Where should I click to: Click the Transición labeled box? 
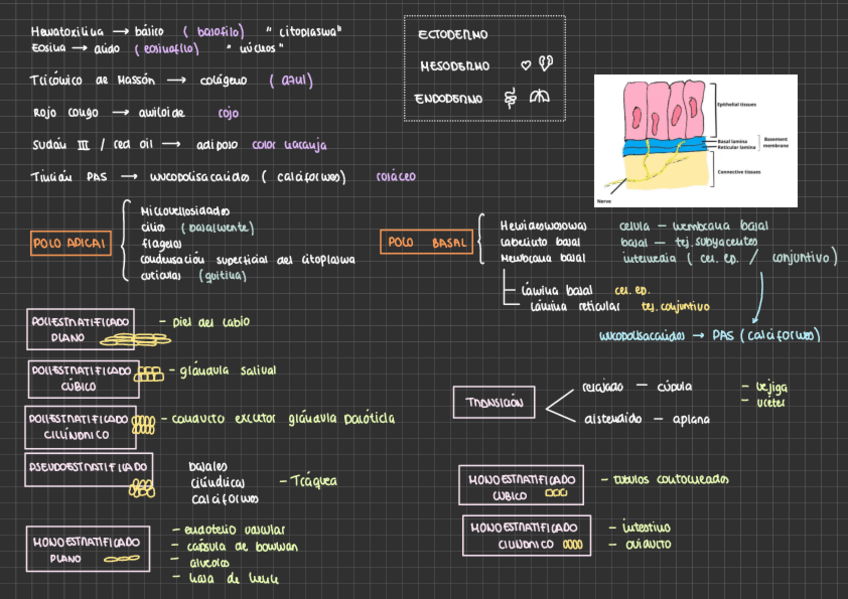tap(493, 403)
